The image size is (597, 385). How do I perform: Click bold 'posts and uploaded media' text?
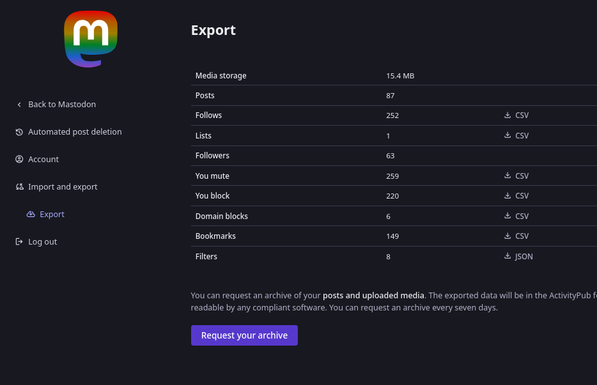pos(374,296)
